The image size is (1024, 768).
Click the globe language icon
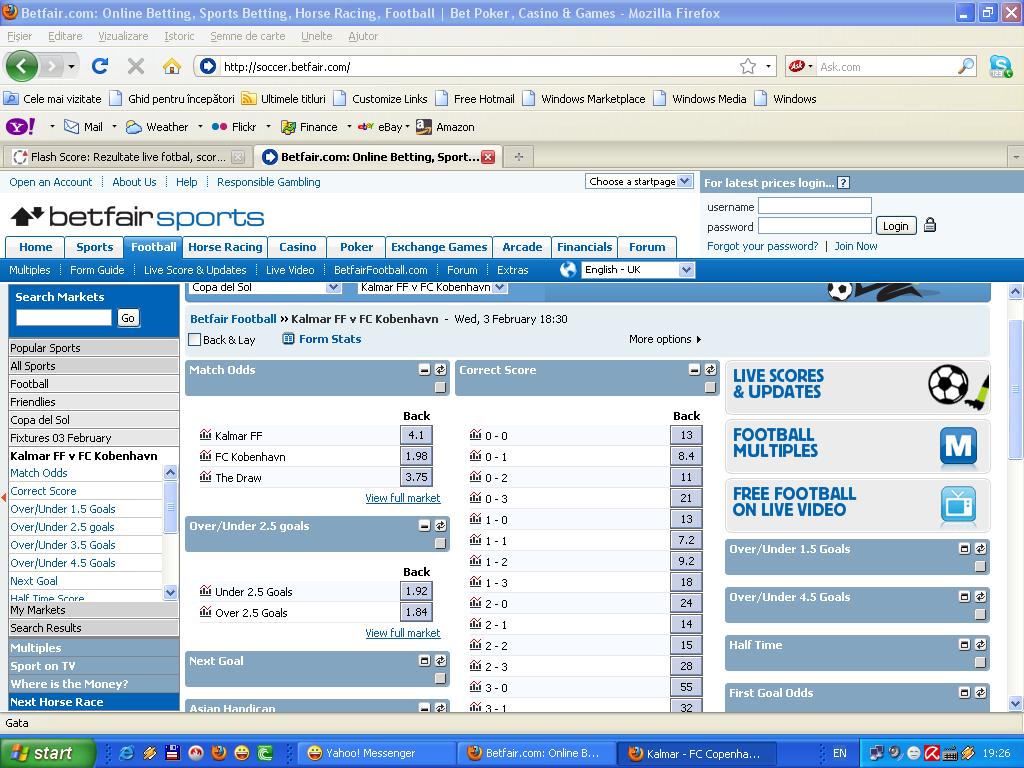tap(568, 269)
